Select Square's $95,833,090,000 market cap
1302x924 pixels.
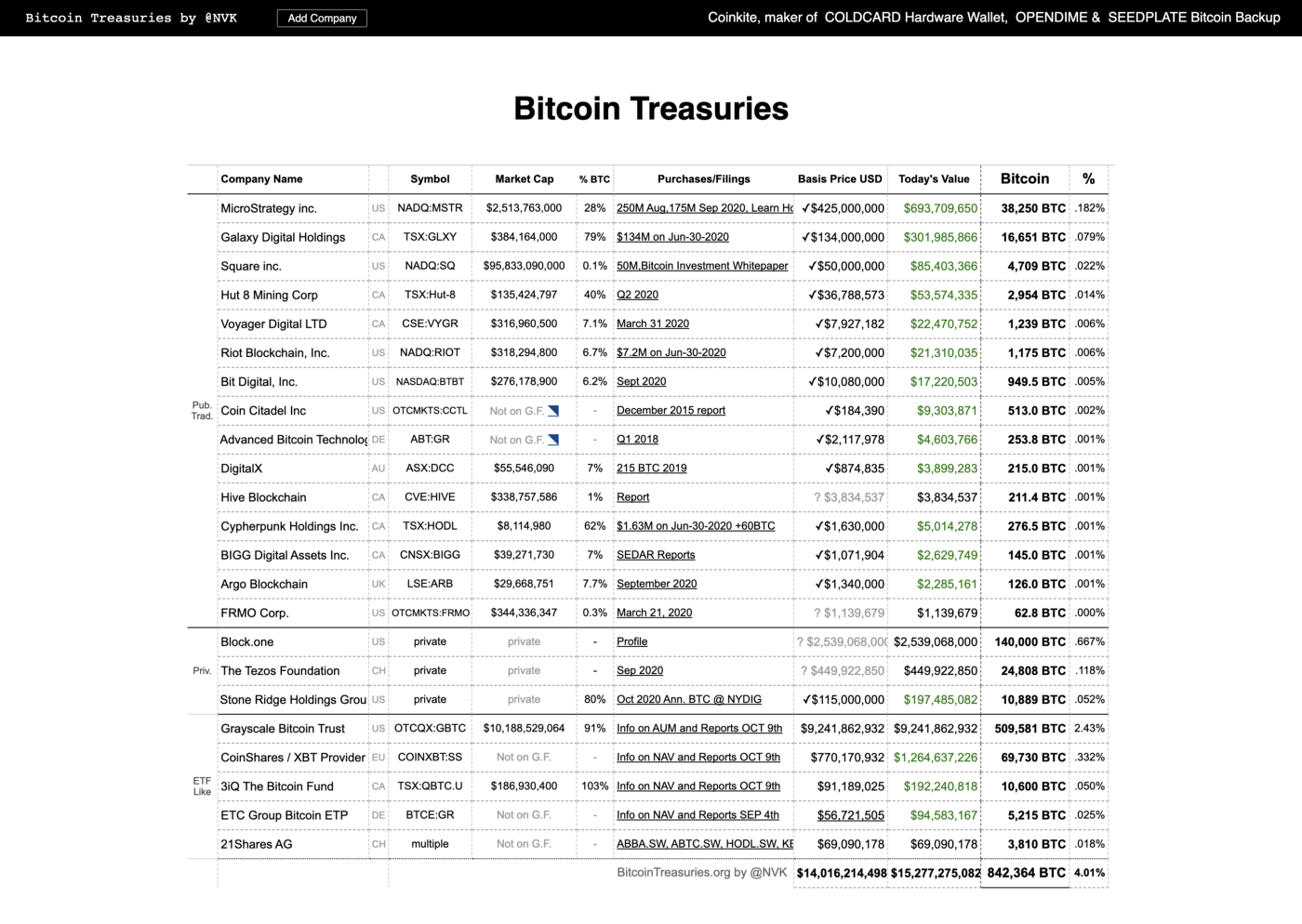click(x=524, y=266)
